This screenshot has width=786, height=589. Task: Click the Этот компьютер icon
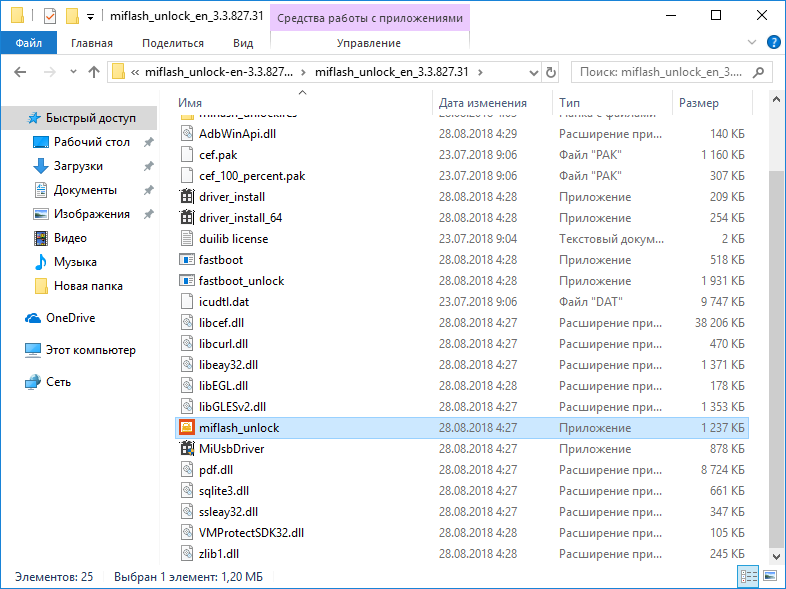click(33, 350)
